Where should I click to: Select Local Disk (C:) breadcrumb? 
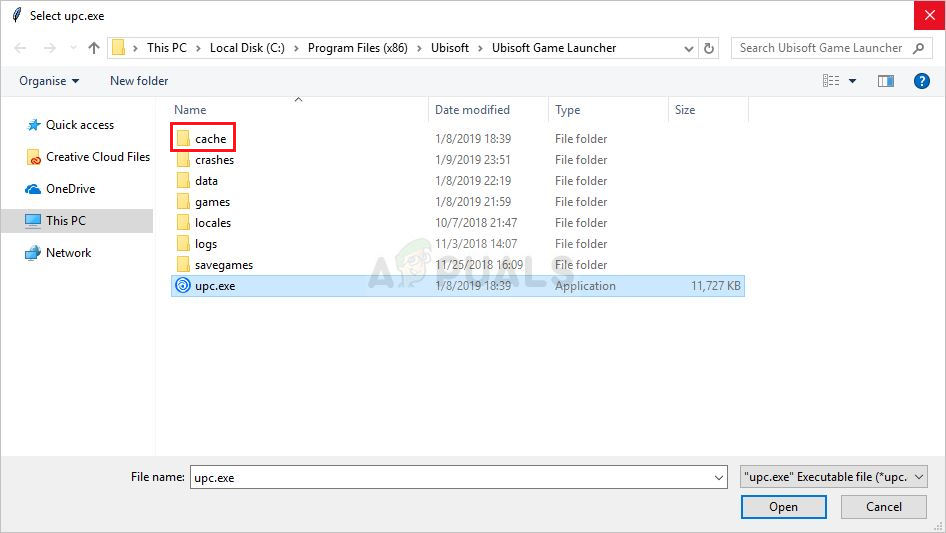(247, 48)
